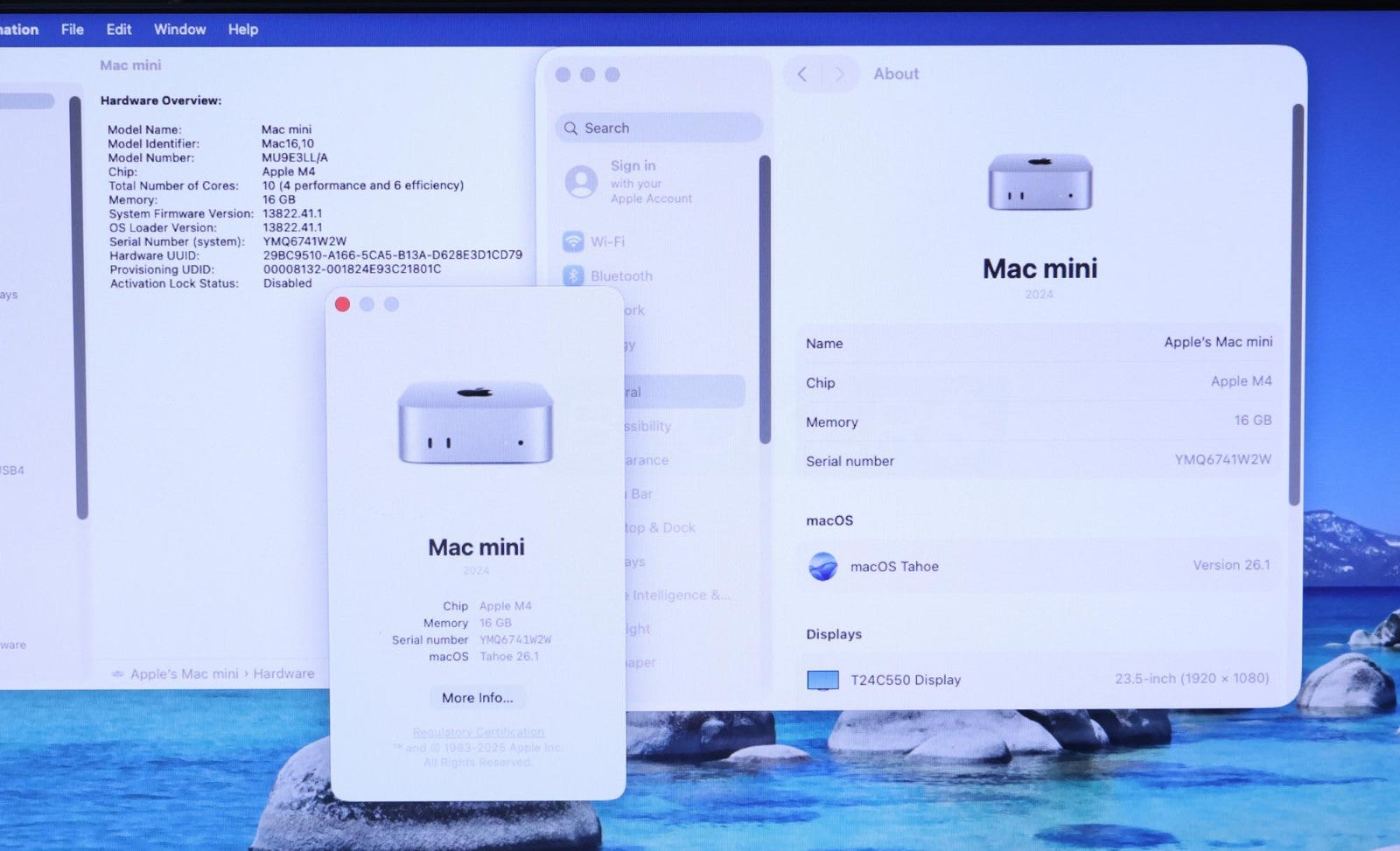Click the macOS Tahoe logo icon
Image resolution: width=1400 pixels, height=851 pixels.
click(822, 567)
